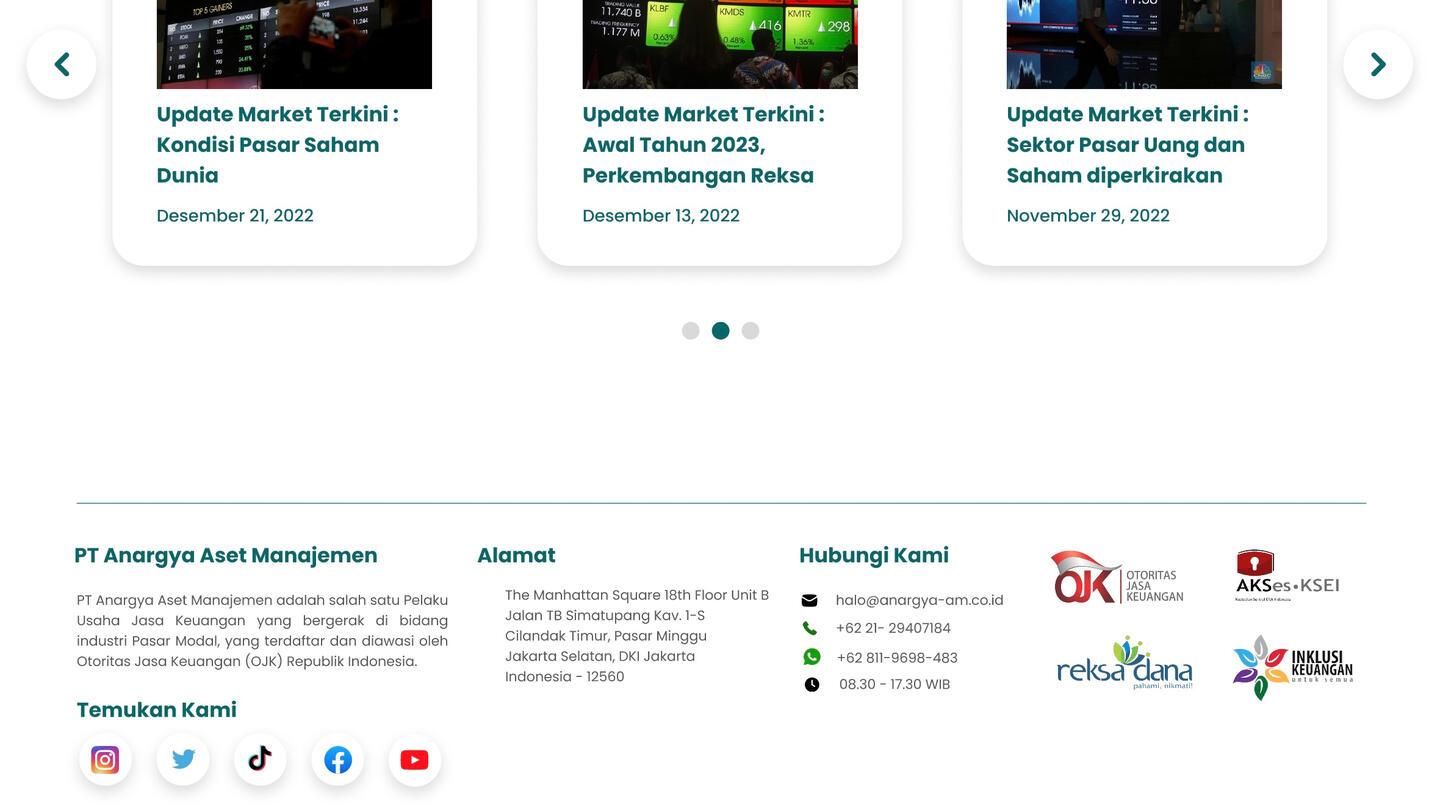Open article Kondisi Pasar Saham Dunia

point(277,145)
